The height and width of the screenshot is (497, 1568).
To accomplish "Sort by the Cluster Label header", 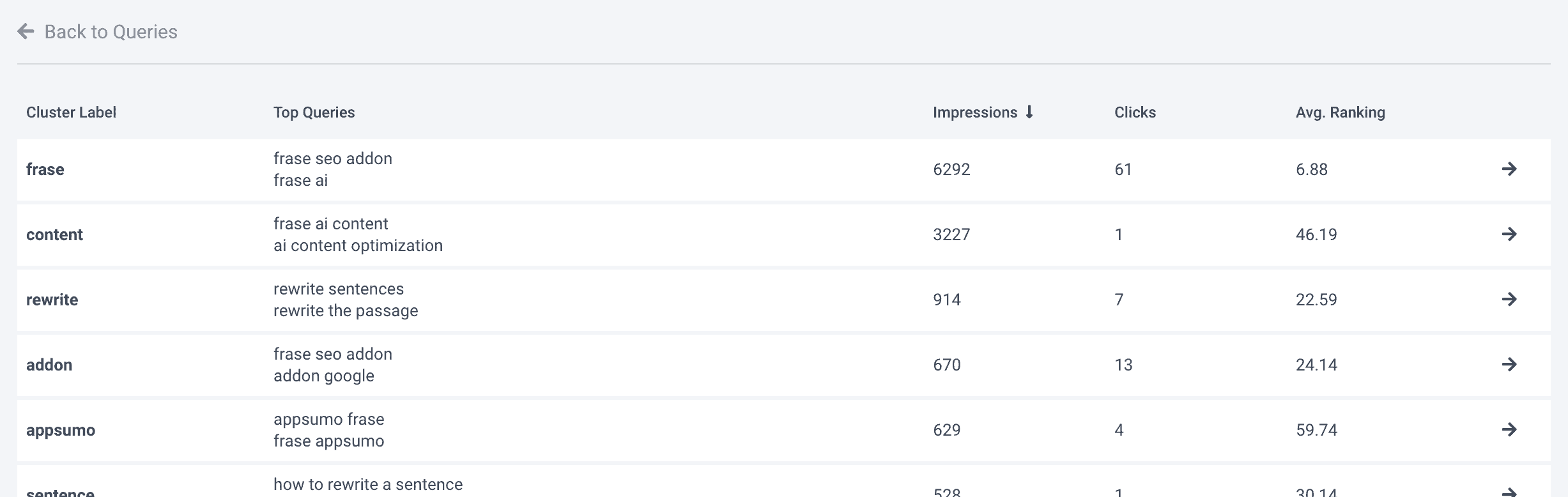I will [x=71, y=112].
